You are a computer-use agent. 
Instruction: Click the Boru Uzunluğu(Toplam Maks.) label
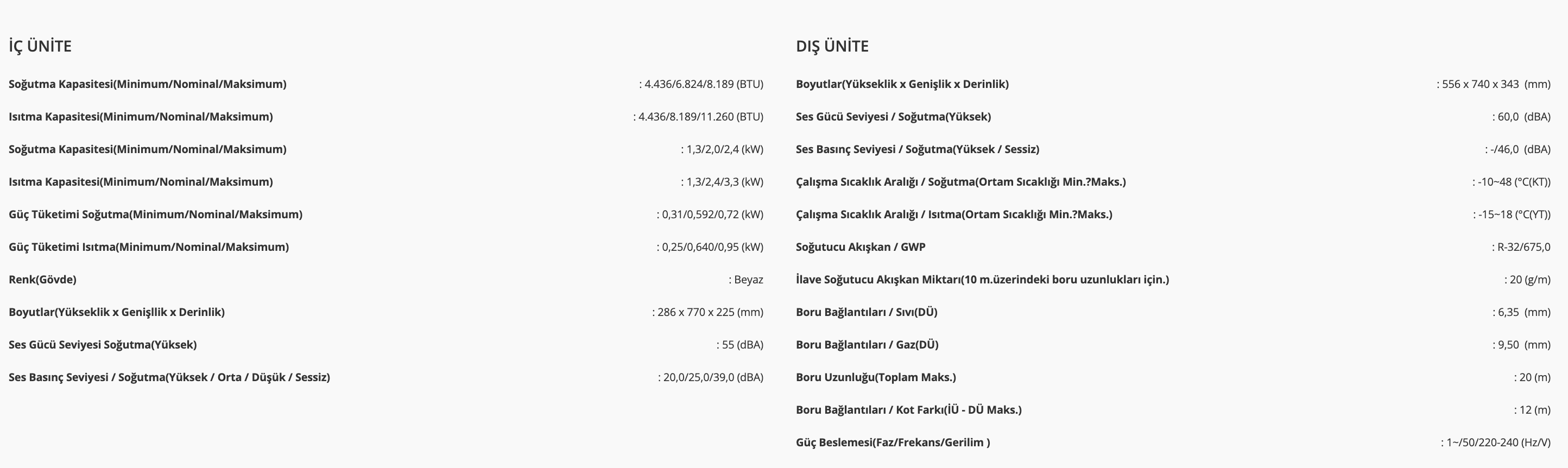(x=875, y=377)
